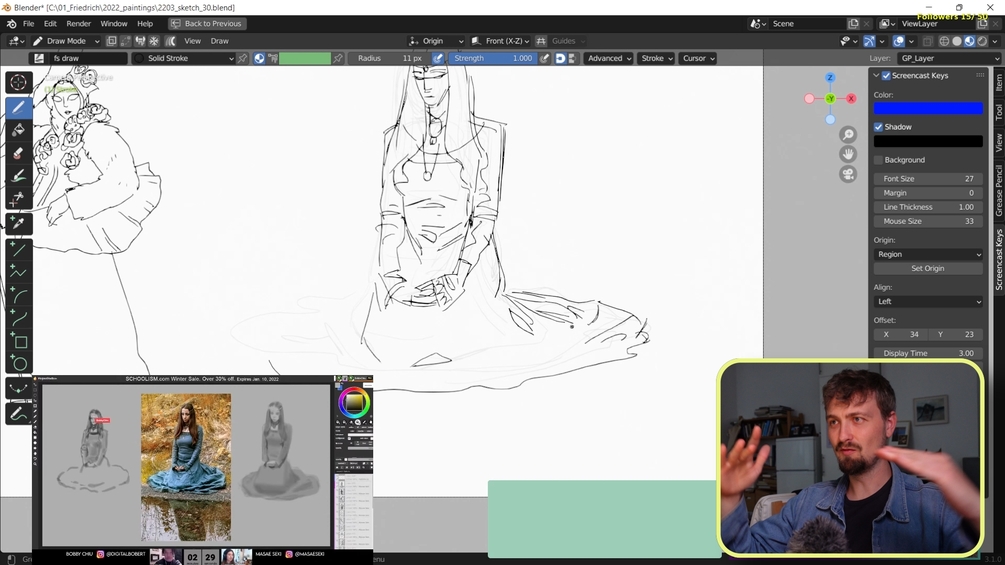The image size is (1005, 565).
Task: Open the viewport Draw menu
Action: click(219, 41)
